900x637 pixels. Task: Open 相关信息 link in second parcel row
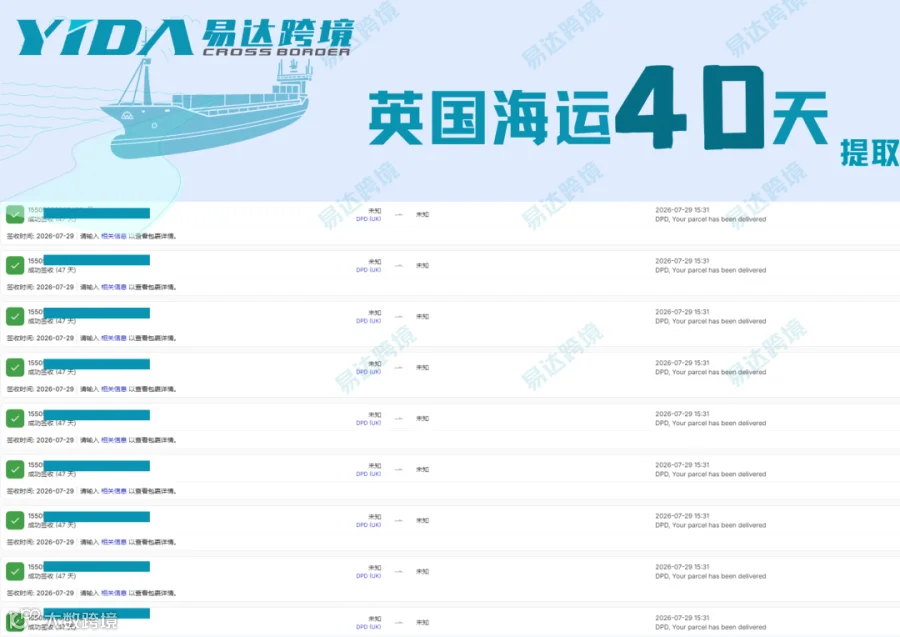[114, 287]
